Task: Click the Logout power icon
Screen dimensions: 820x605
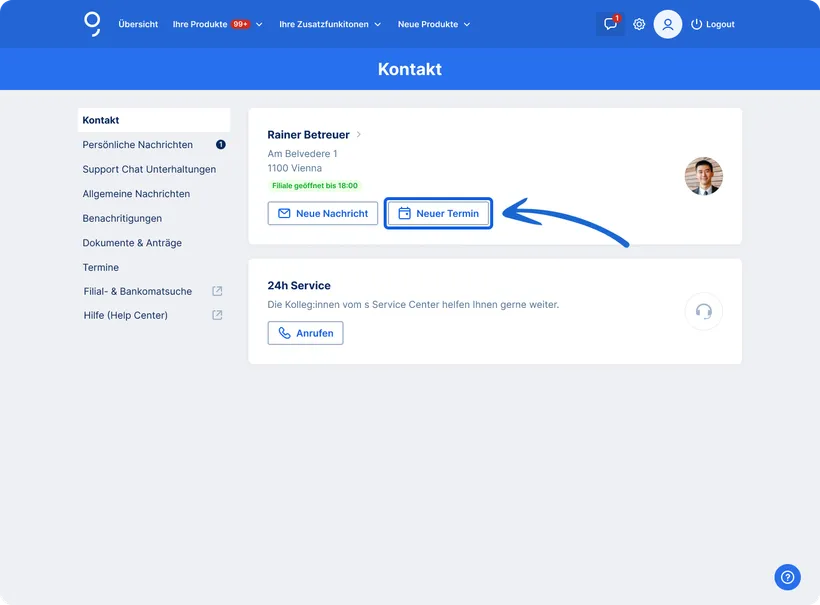Action: click(696, 24)
